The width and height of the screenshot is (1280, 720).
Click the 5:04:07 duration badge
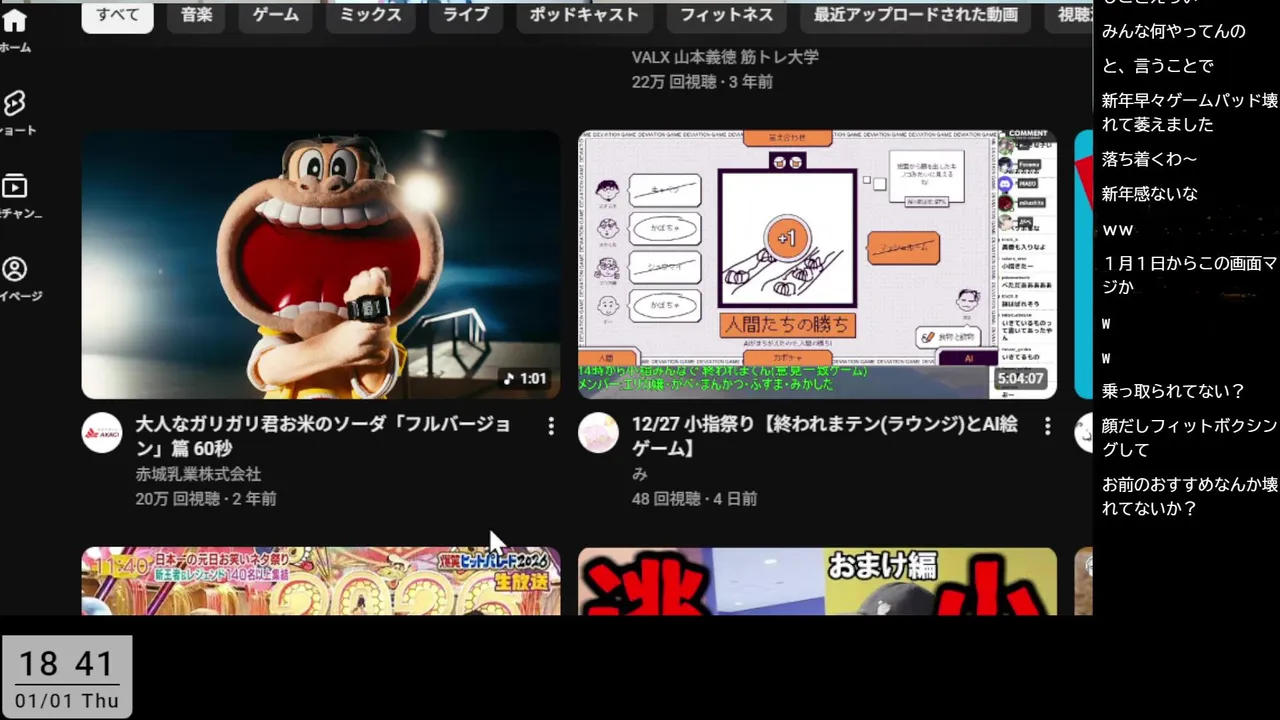click(1021, 379)
